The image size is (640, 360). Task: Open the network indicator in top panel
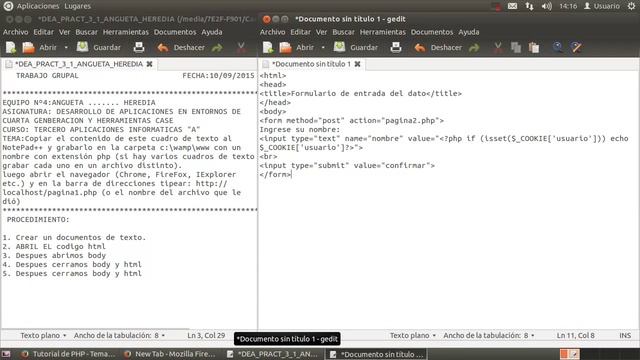[x=529, y=6]
